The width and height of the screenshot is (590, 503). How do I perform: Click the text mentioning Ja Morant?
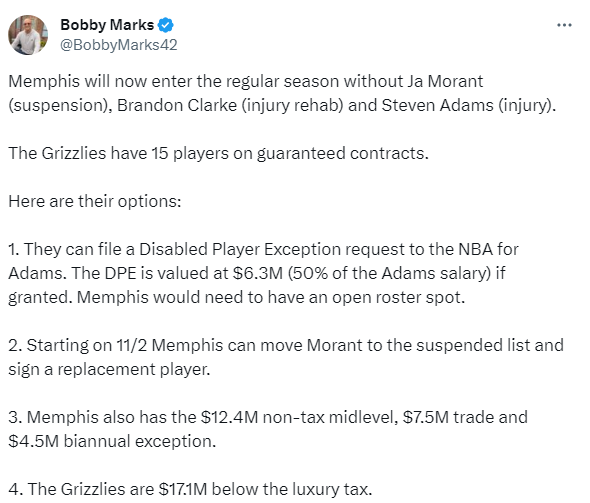click(x=445, y=81)
